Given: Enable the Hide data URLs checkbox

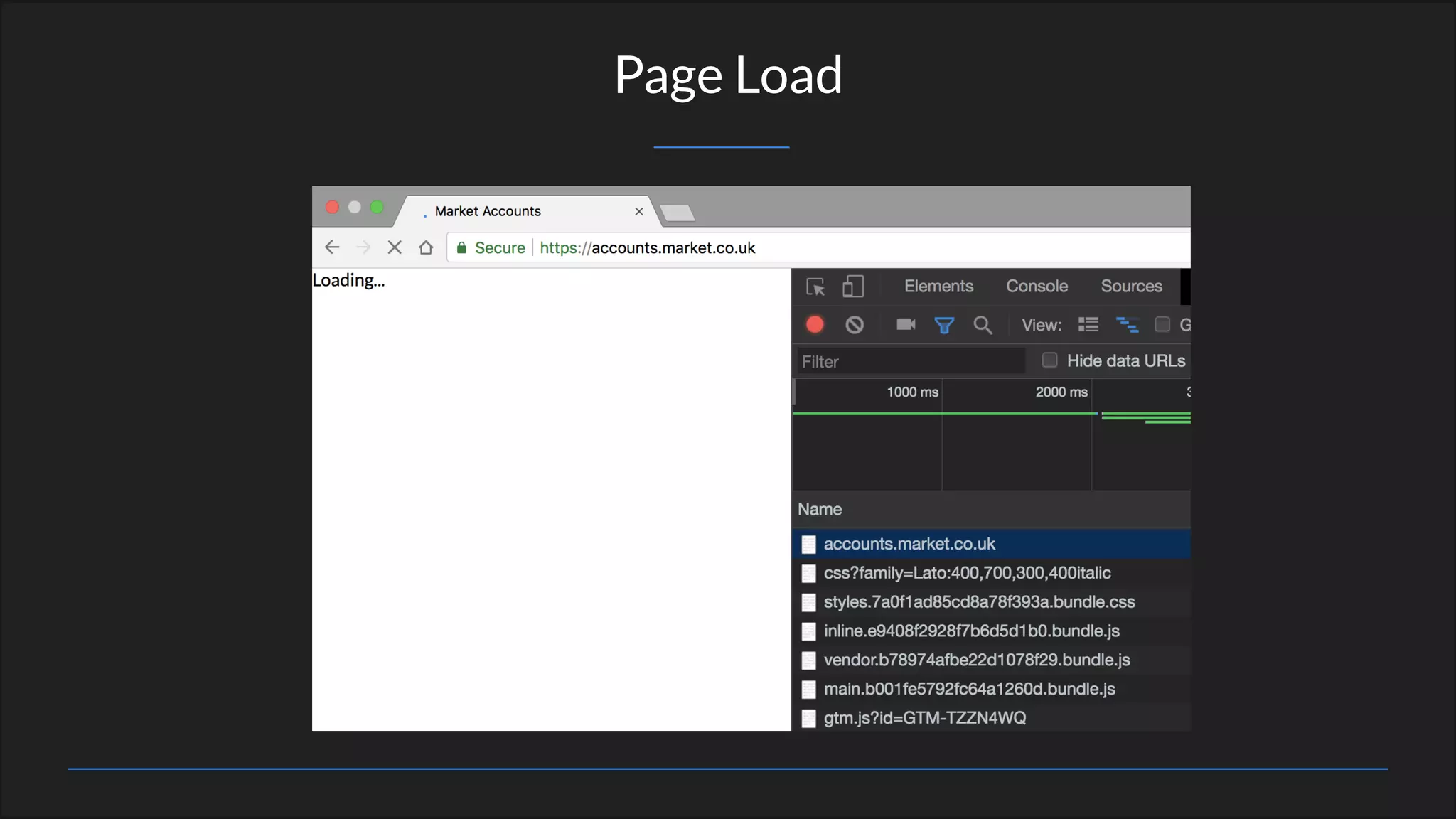Looking at the screenshot, I should tap(1049, 360).
